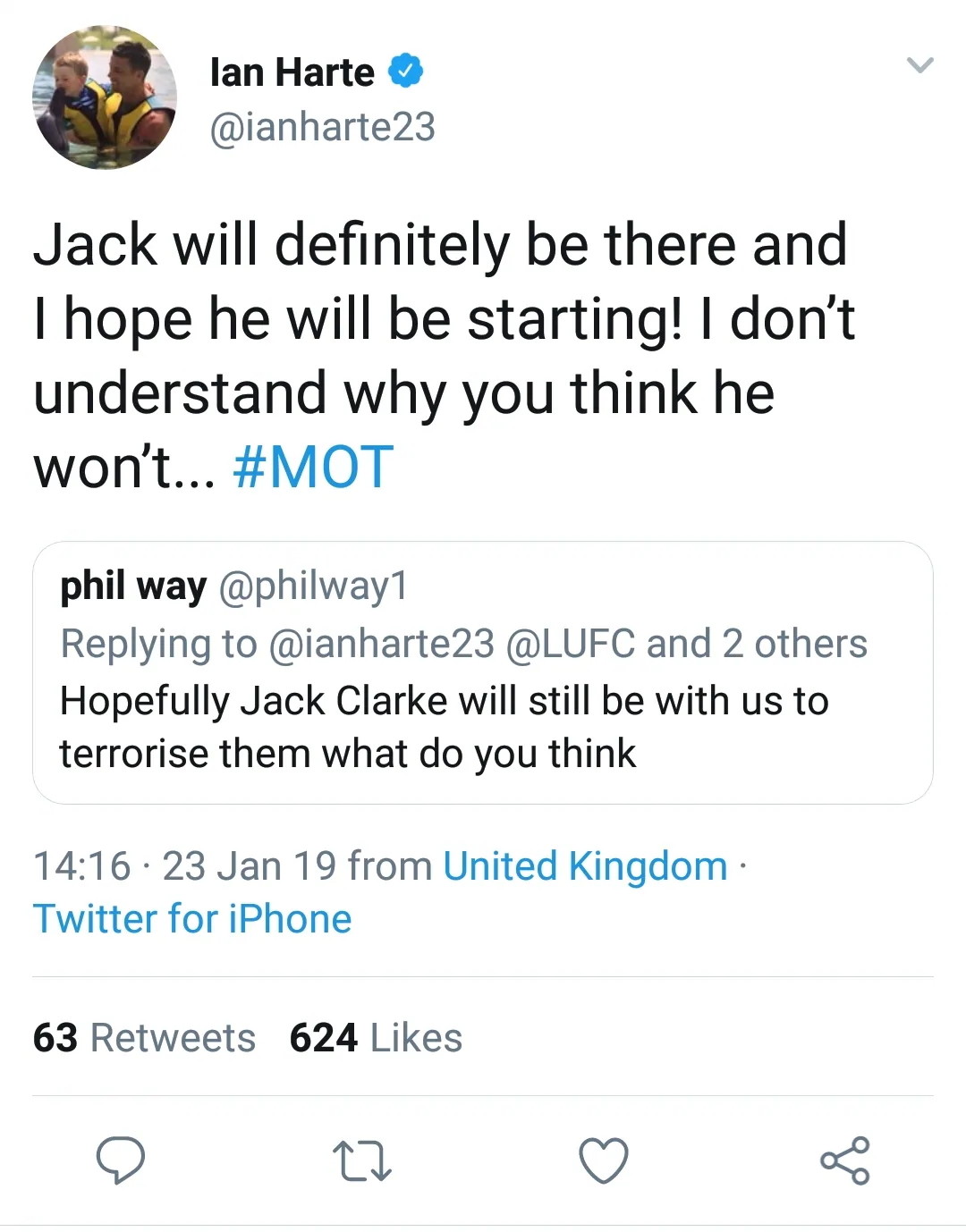966x1232 pixels.
Task: Tap the blue verified badge
Action: (x=405, y=72)
